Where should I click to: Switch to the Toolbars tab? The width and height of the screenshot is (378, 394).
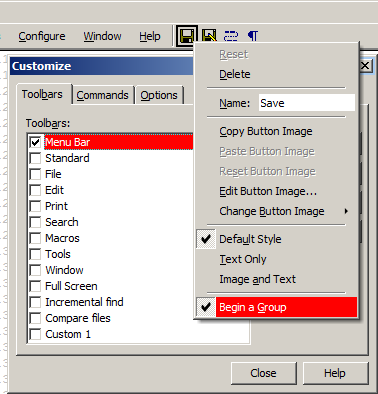point(43,94)
